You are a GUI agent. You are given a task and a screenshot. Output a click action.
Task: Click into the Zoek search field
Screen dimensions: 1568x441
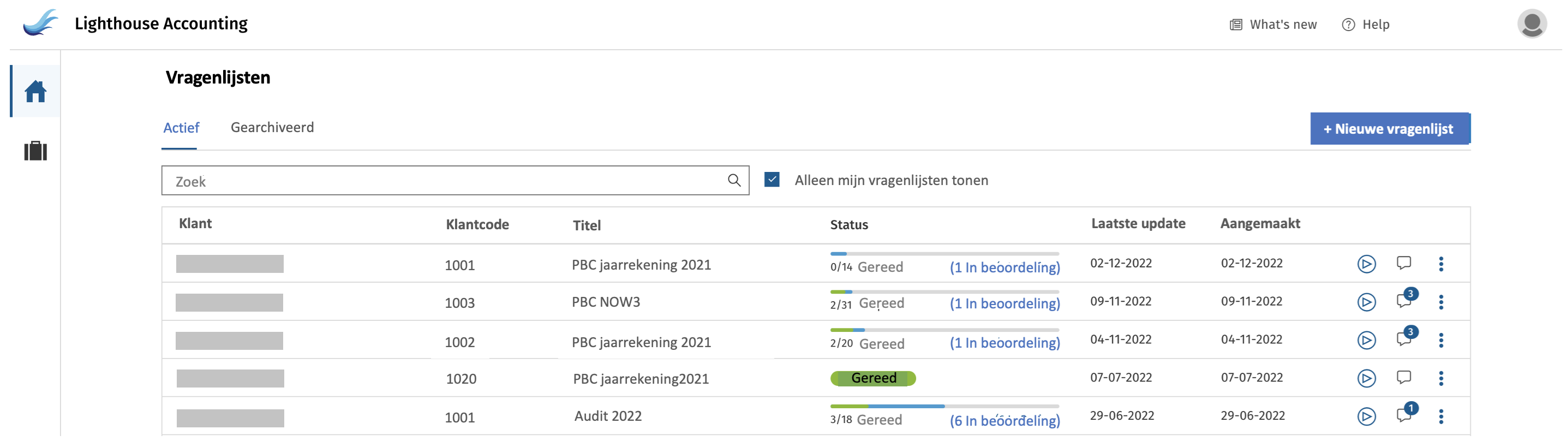click(x=444, y=181)
